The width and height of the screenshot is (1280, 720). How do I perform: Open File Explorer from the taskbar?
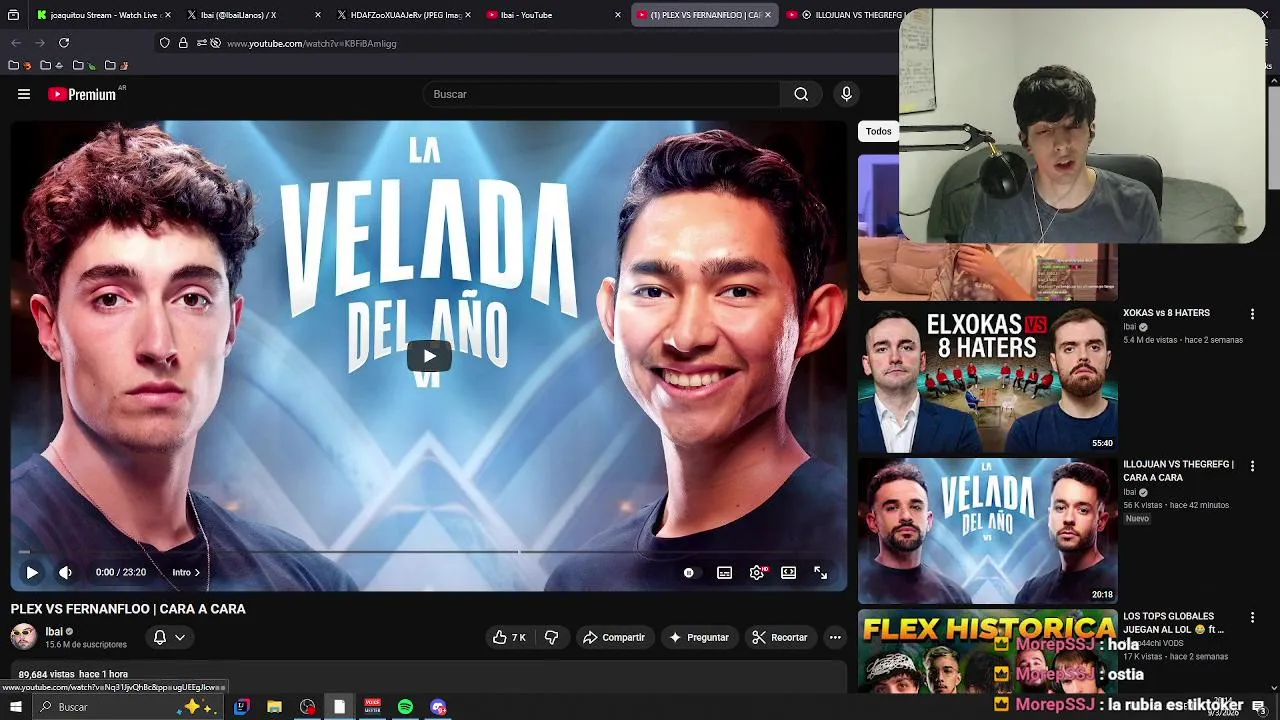pos(274,707)
